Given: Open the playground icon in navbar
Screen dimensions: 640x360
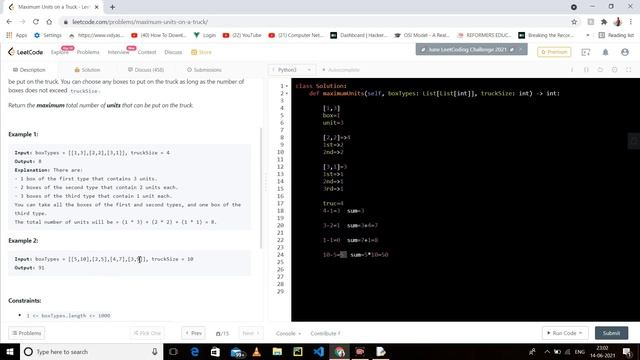Looking at the screenshot, I should [585, 52].
